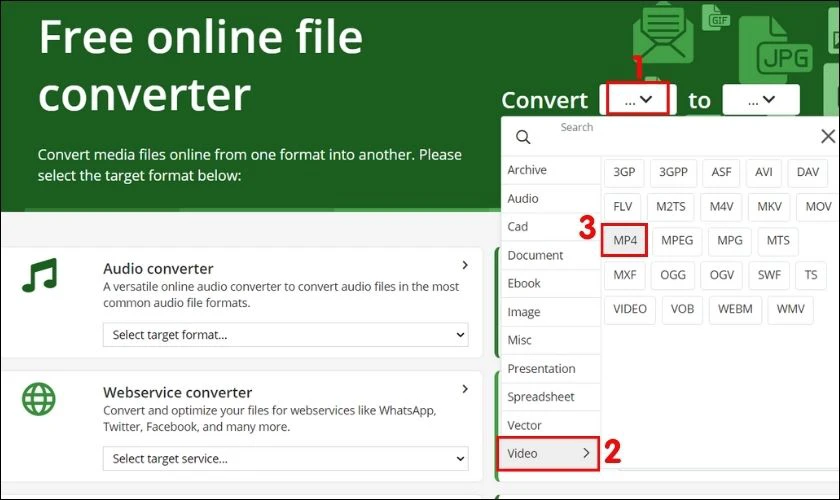Choose the ASF format
Screen dimensions: 840x500
click(x=721, y=172)
